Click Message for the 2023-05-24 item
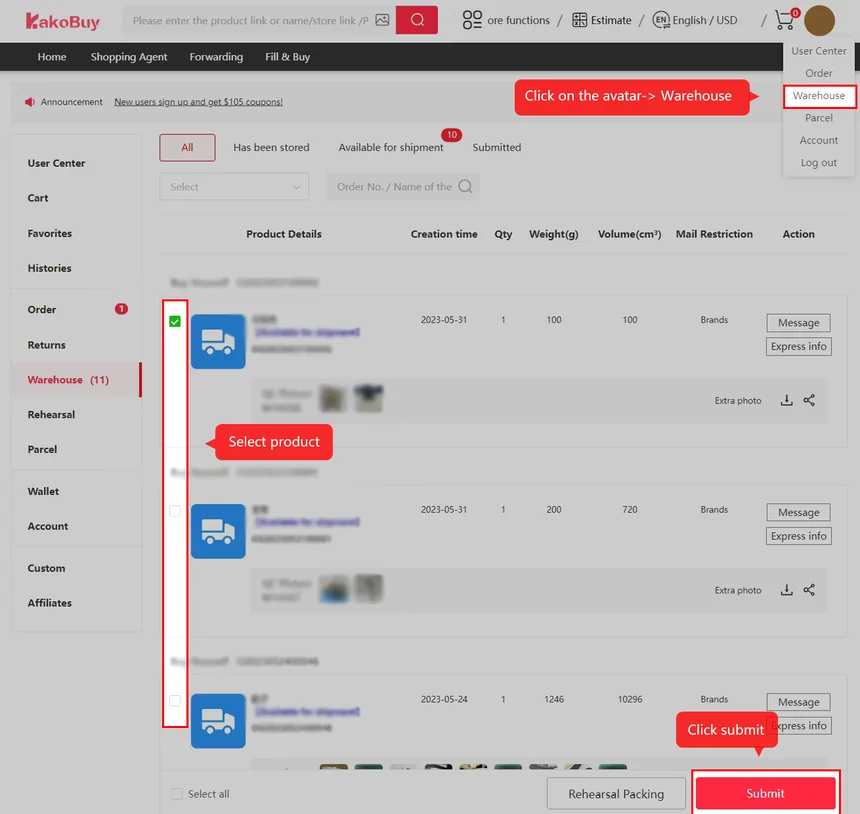This screenshot has width=860, height=814. click(x=799, y=703)
